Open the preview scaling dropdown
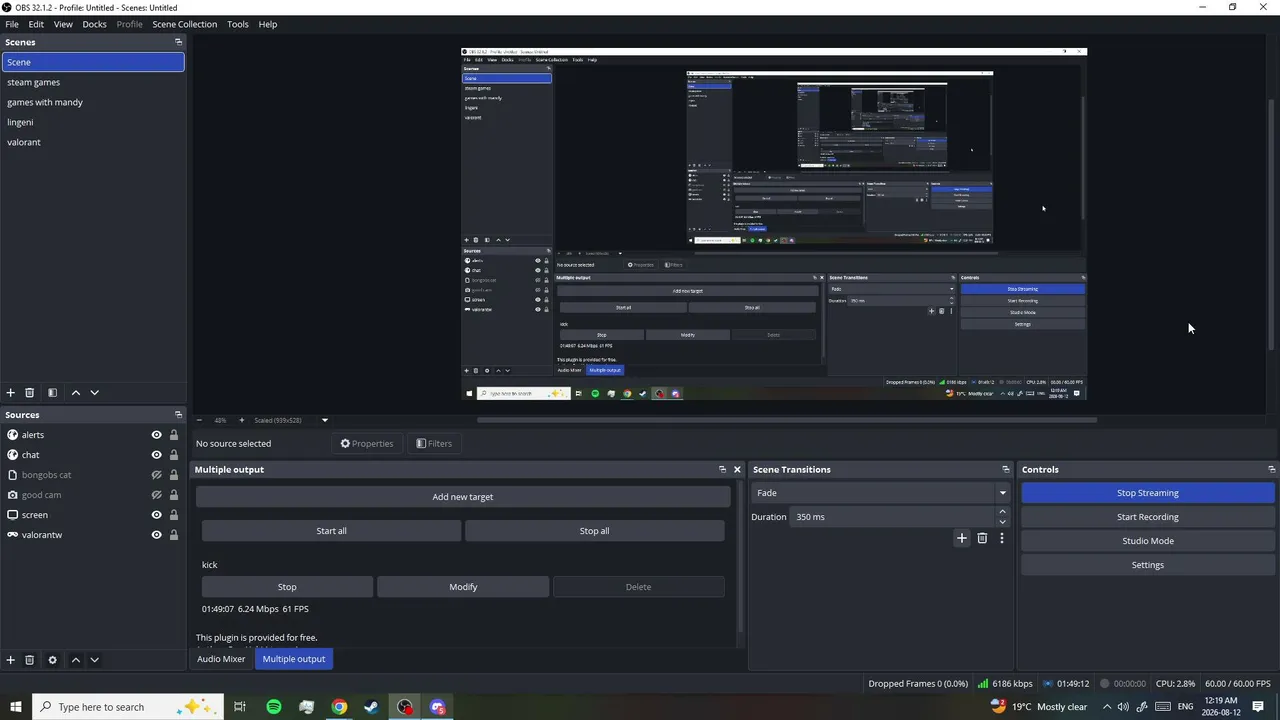 324,420
